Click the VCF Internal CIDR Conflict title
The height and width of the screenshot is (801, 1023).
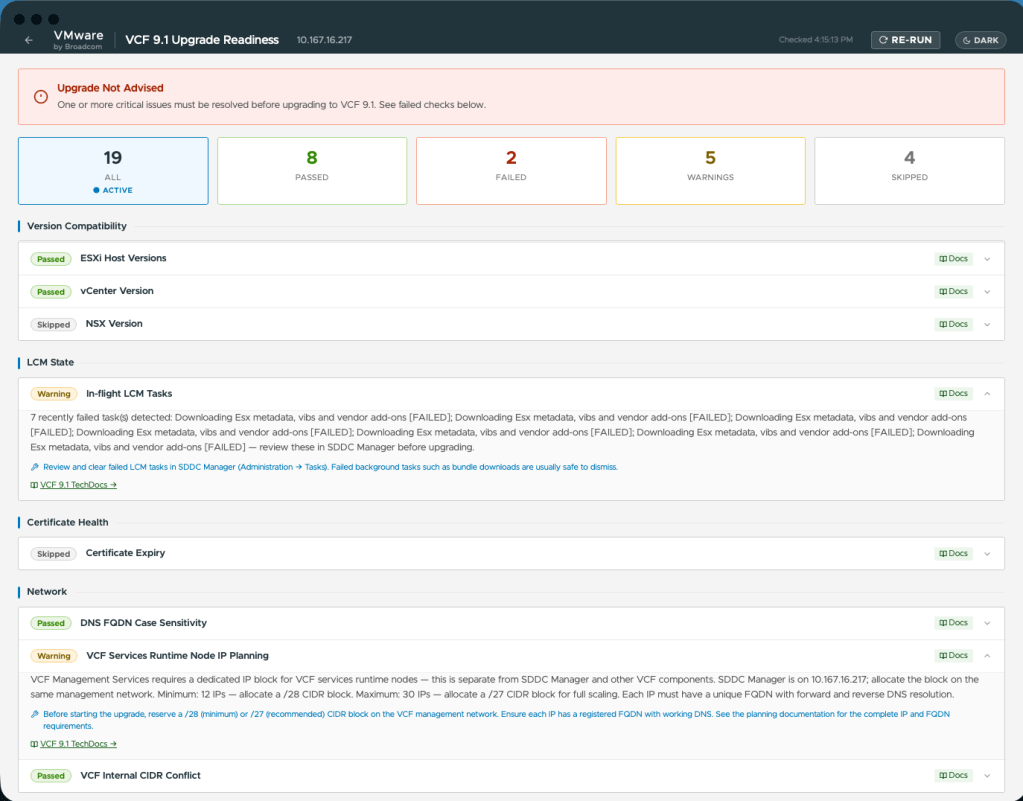pyautogui.click(x=140, y=776)
